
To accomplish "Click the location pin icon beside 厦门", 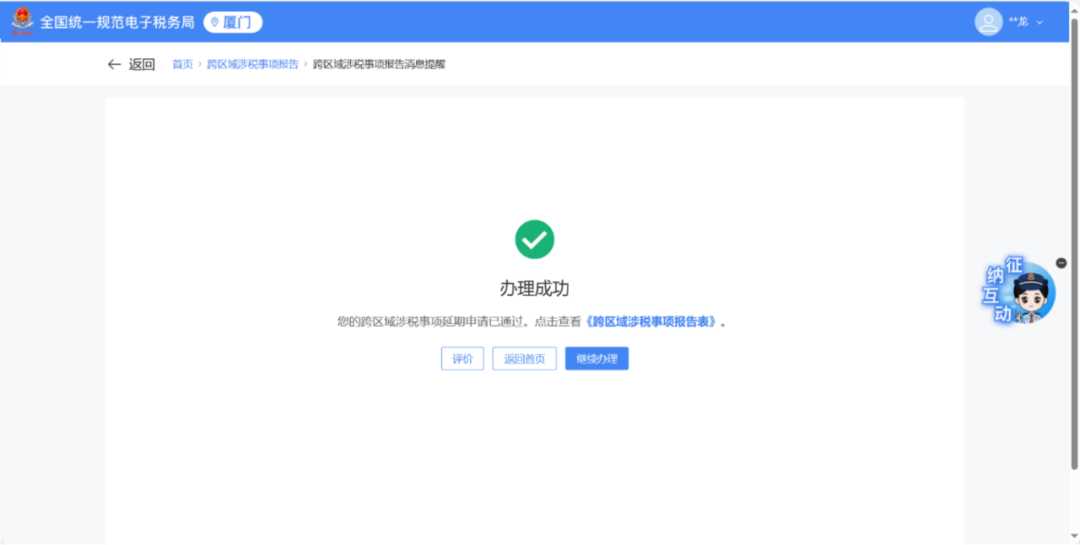I will (214, 22).
